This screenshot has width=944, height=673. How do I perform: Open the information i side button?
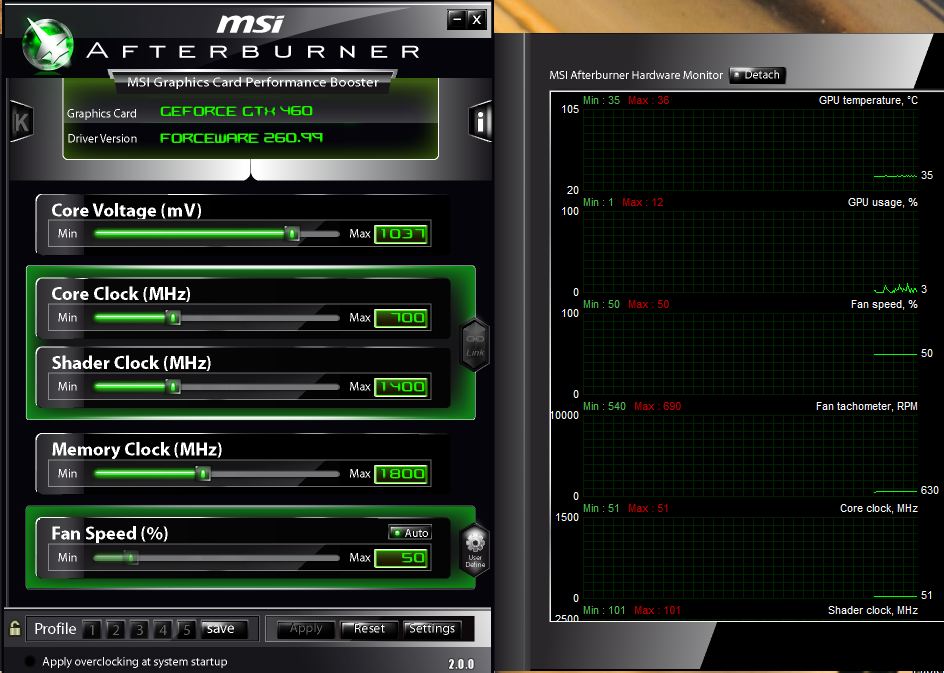pos(480,122)
